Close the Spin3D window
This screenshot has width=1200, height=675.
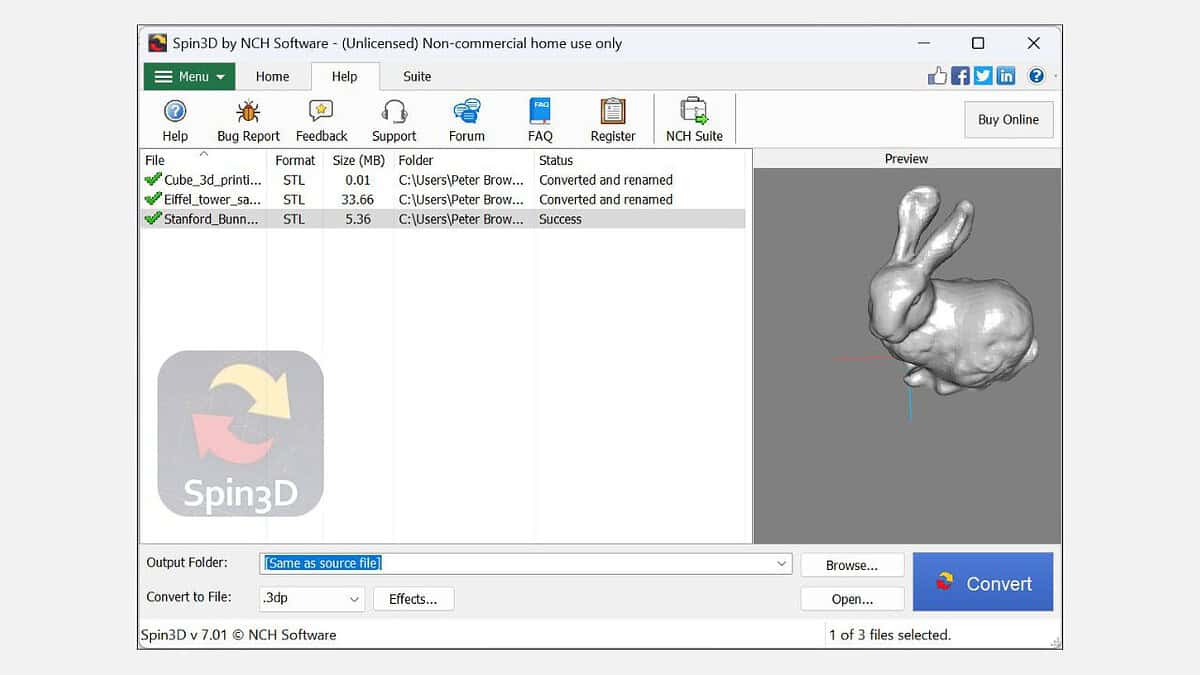[1034, 43]
